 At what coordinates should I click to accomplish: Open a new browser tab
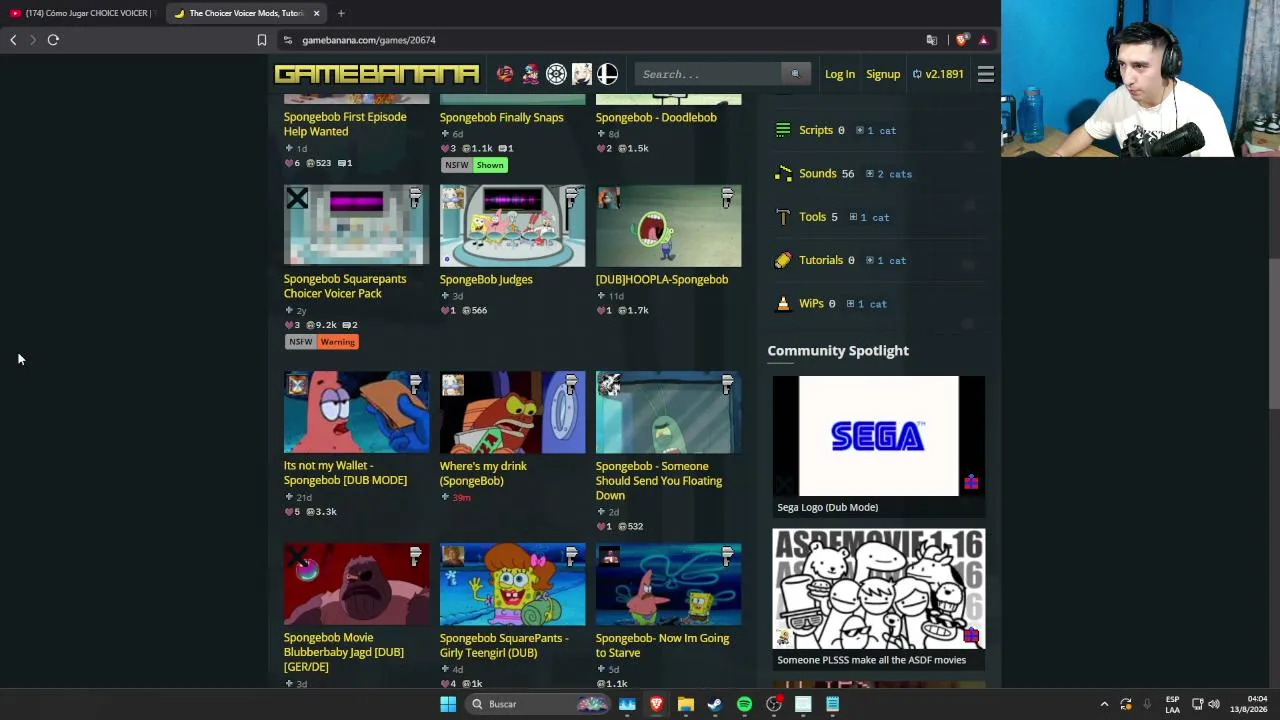(x=341, y=13)
